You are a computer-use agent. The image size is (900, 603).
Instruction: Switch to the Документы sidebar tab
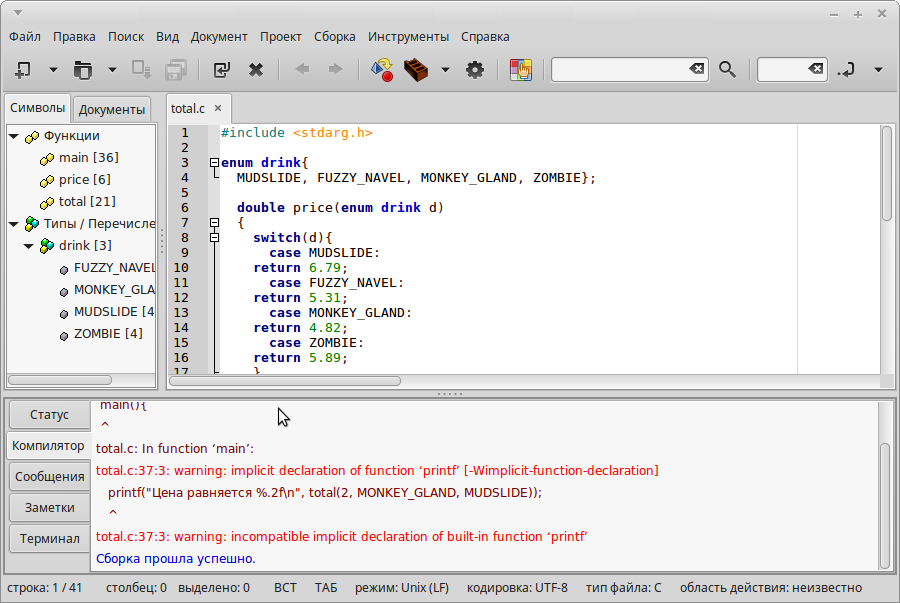coord(111,109)
